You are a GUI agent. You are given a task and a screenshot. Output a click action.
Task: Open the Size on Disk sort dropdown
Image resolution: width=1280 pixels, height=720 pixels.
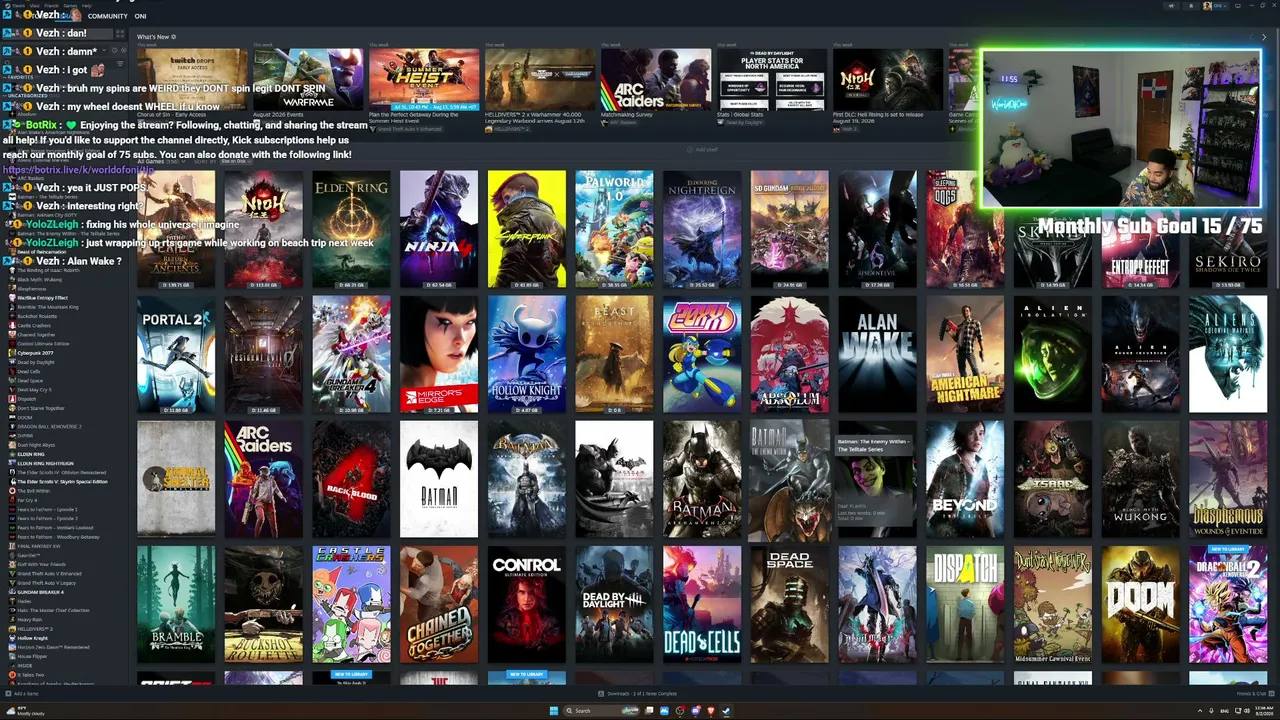[234, 160]
